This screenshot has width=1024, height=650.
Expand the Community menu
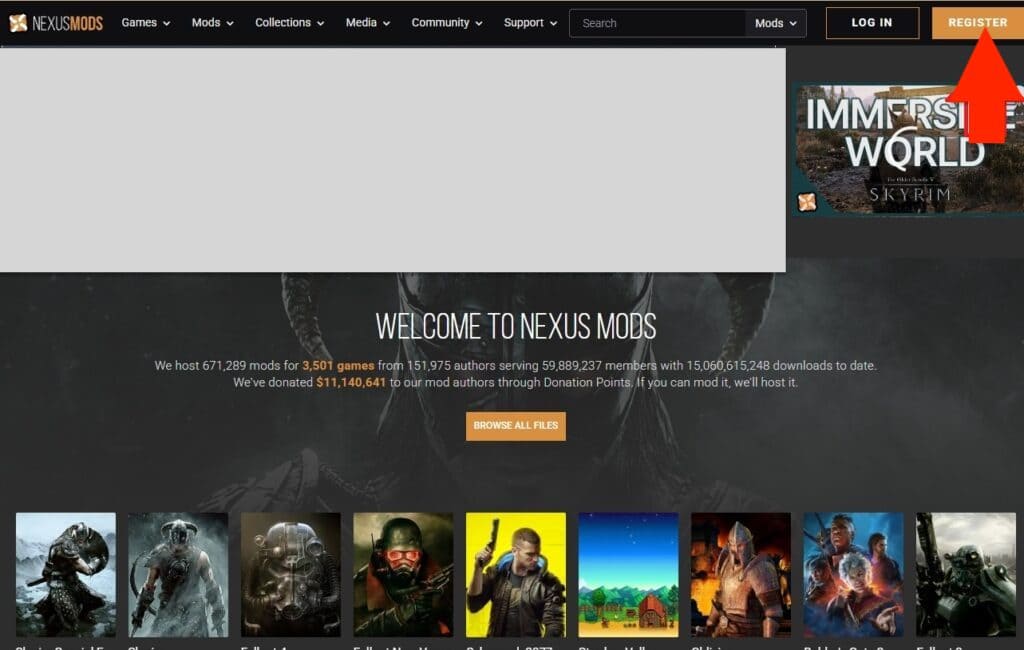(446, 23)
